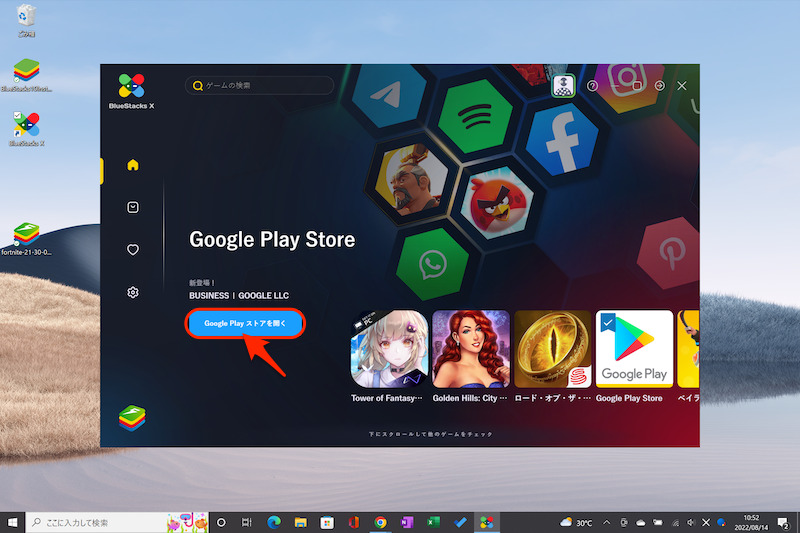800x533 pixels.
Task: Click the user profile avatar icon
Action: tap(562, 86)
